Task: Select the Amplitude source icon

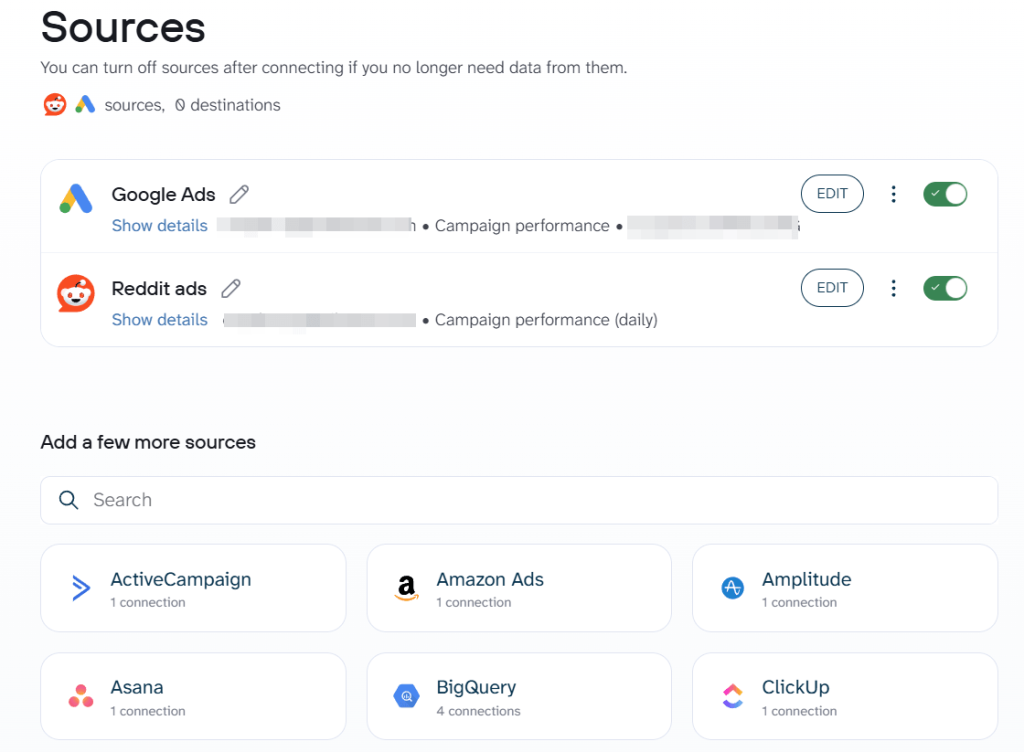Action: [732, 588]
